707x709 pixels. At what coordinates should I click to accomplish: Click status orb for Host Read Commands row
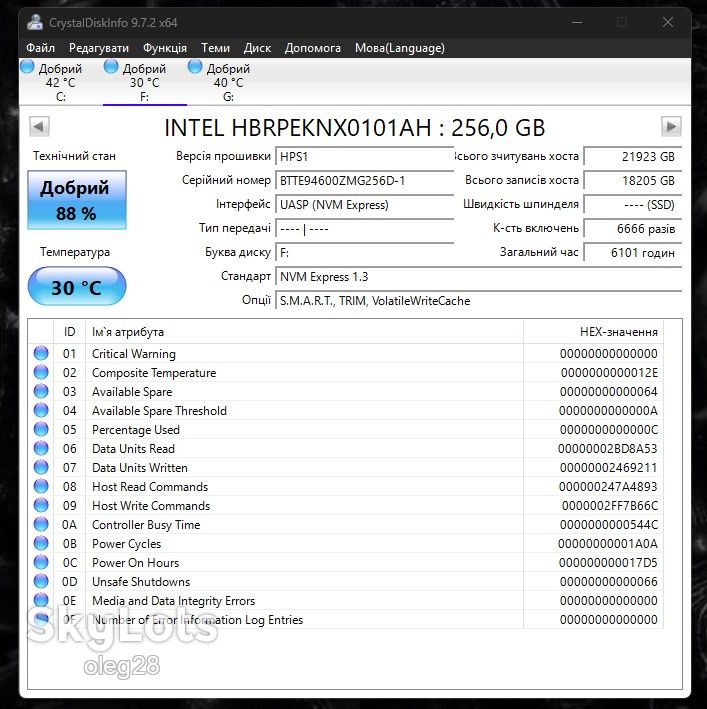point(41,486)
